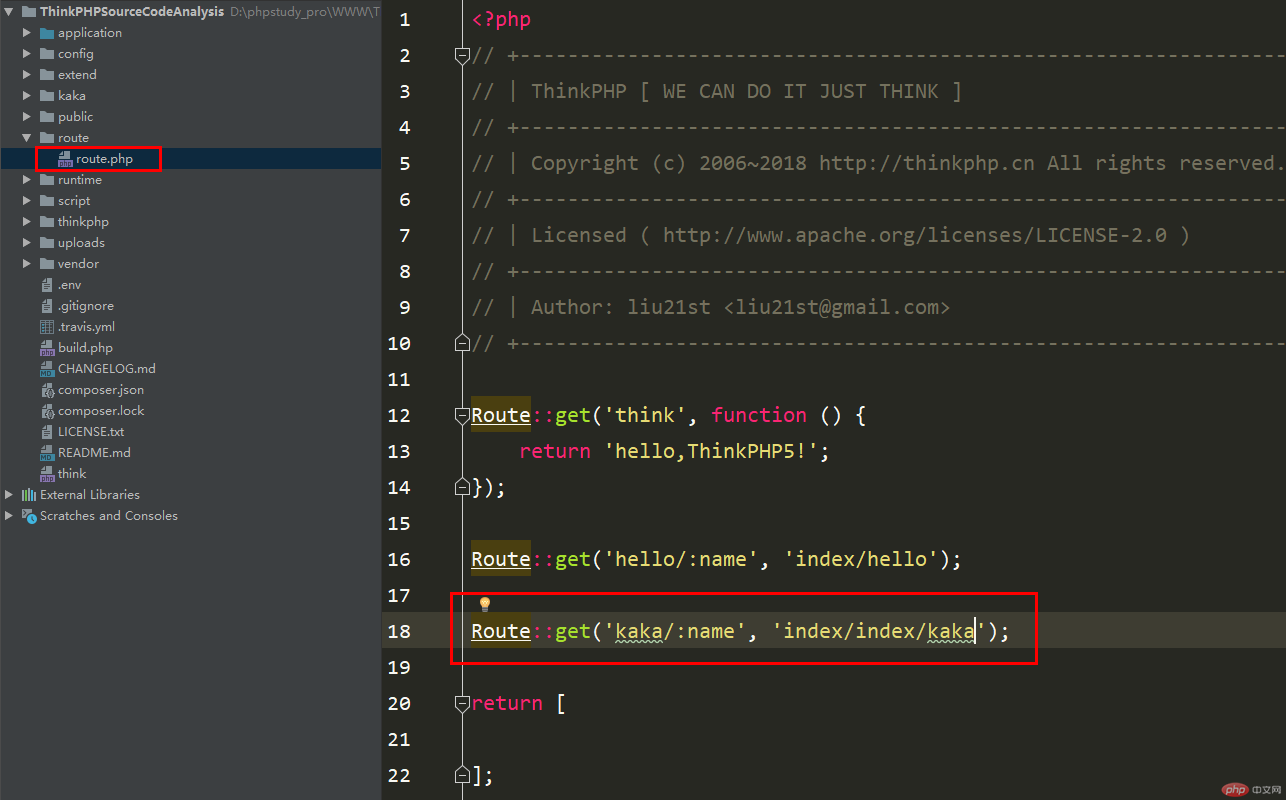
Task: Click the thinkphp folder icon
Action: point(47,222)
